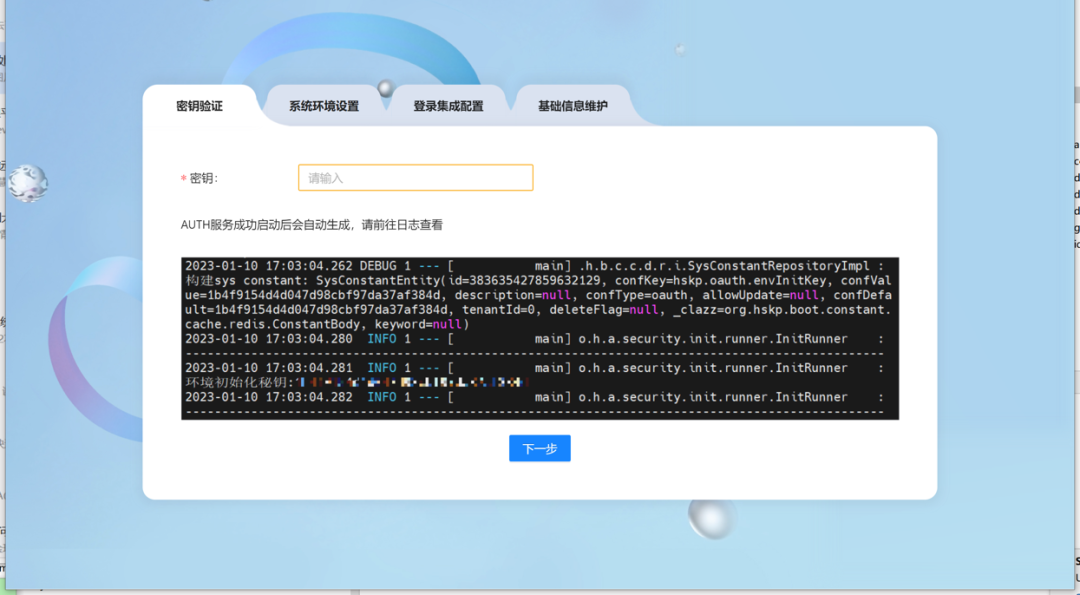Click the 下一步 button
This screenshot has width=1080, height=595.
tap(539, 448)
